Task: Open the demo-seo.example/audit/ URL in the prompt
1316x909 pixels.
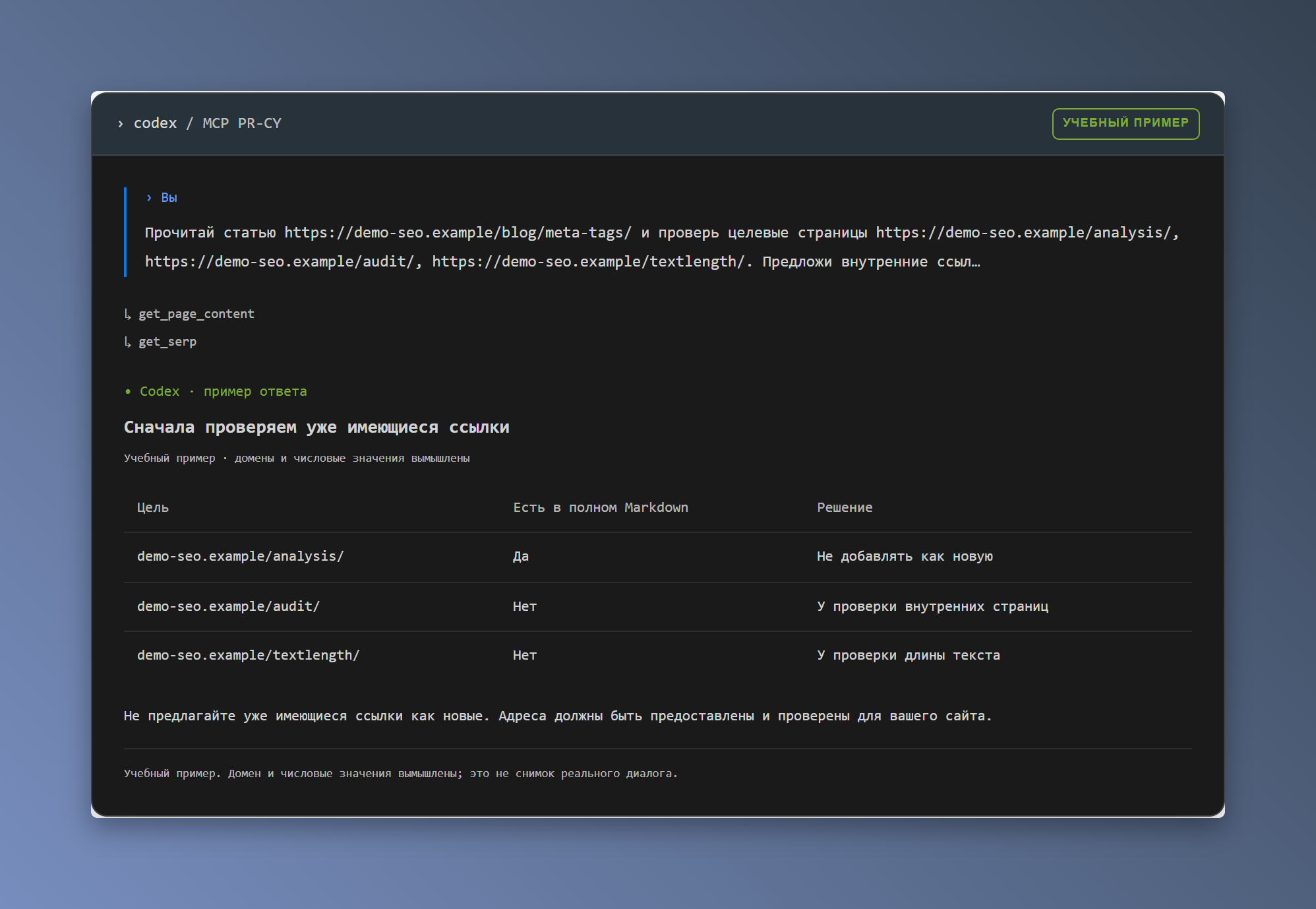Action: tap(280, 262)
